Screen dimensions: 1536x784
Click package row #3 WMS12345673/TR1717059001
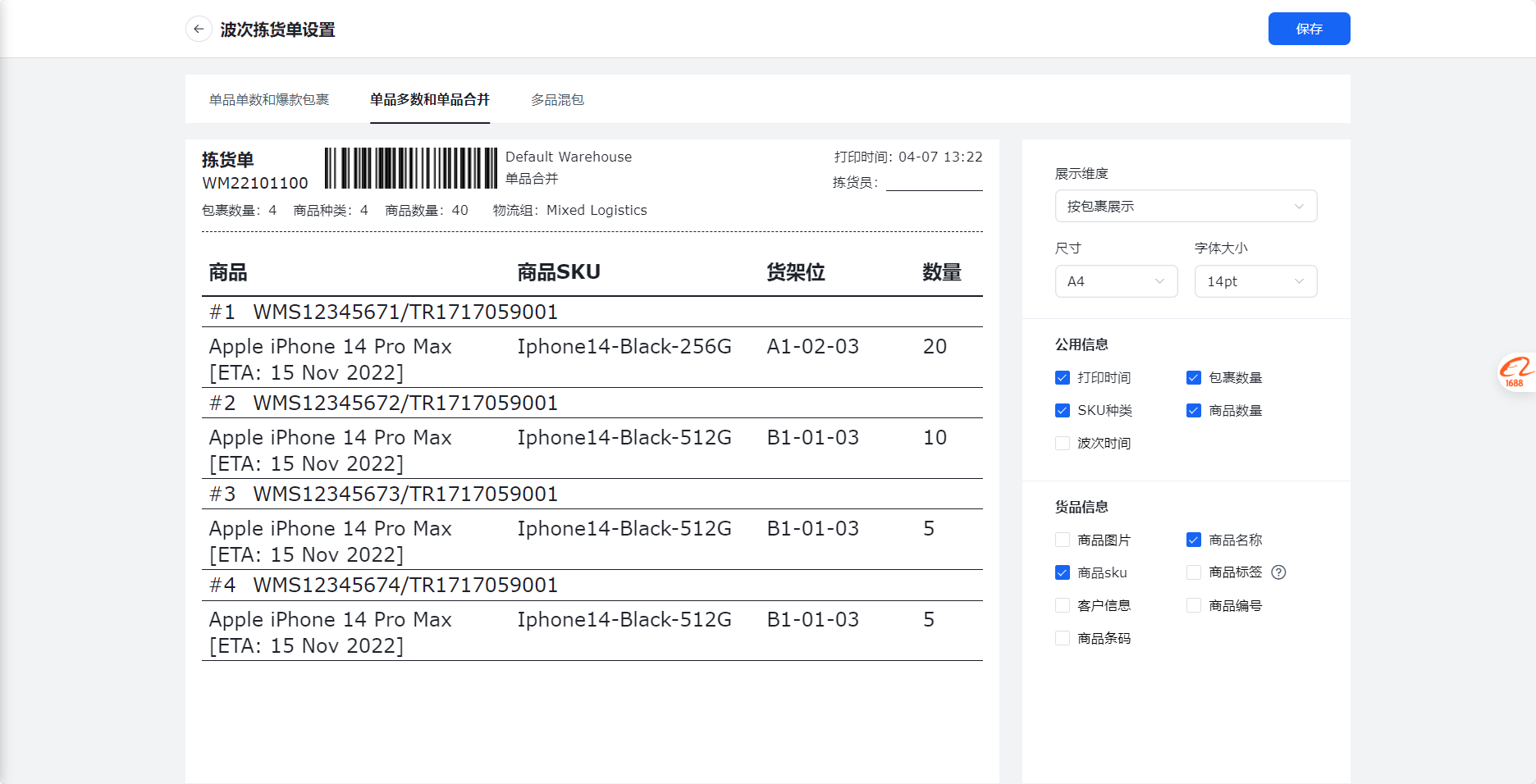[592, 494]
